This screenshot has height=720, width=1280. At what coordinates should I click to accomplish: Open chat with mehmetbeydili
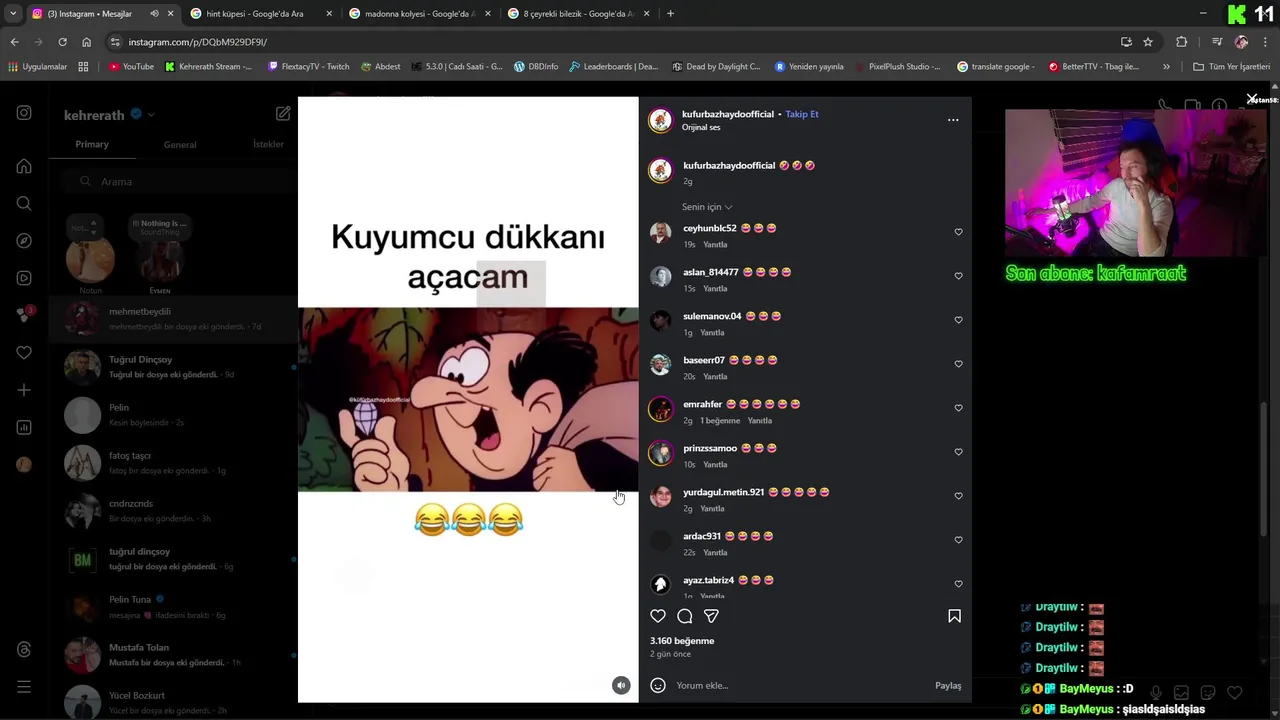pos(174,318)
